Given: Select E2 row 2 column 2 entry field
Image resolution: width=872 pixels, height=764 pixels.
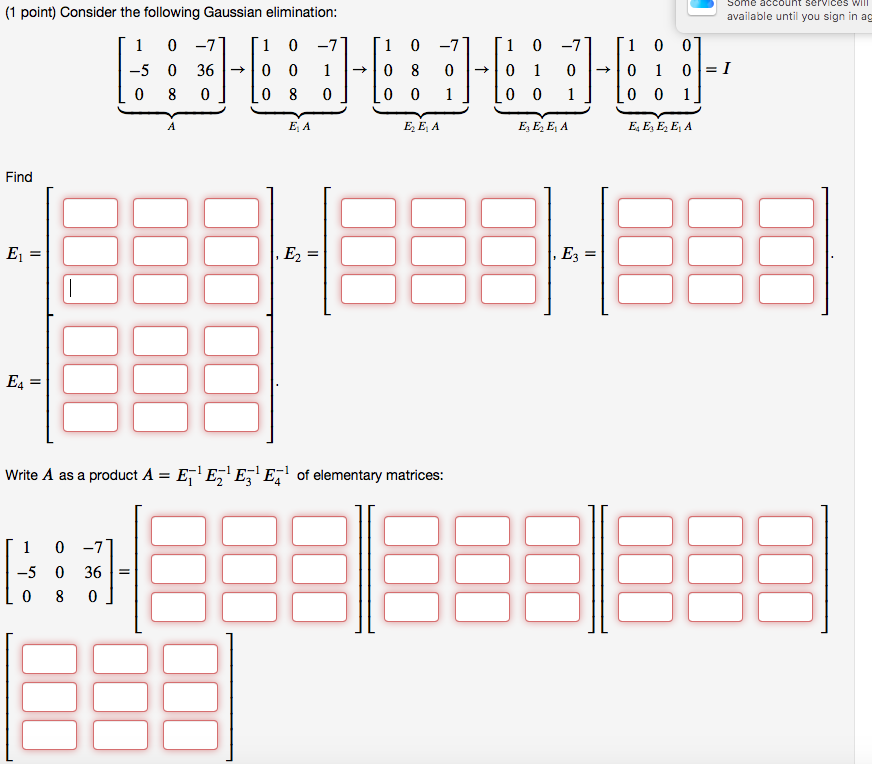Looking at the screenshot, I should pos(438,251).
